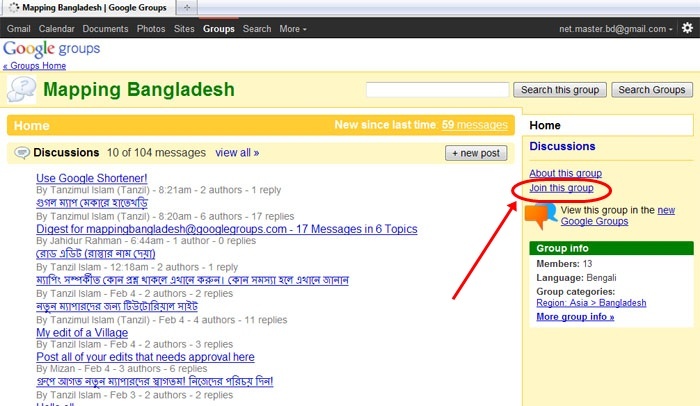Open the My edit of a Village topic
The height and width of the screenshot is (406, 700).
point(82,333)
